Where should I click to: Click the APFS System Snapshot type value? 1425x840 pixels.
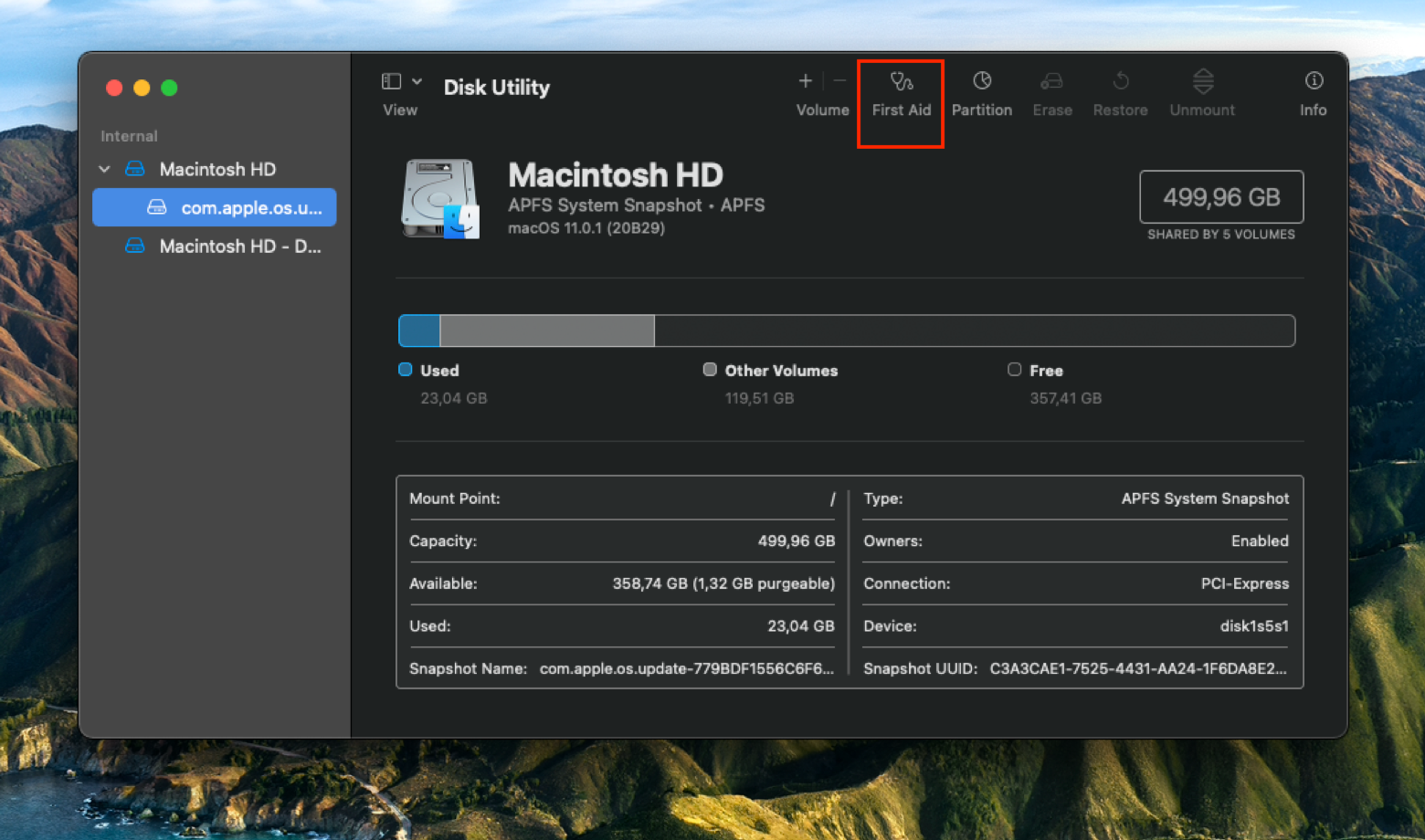tap(1205, 499)
